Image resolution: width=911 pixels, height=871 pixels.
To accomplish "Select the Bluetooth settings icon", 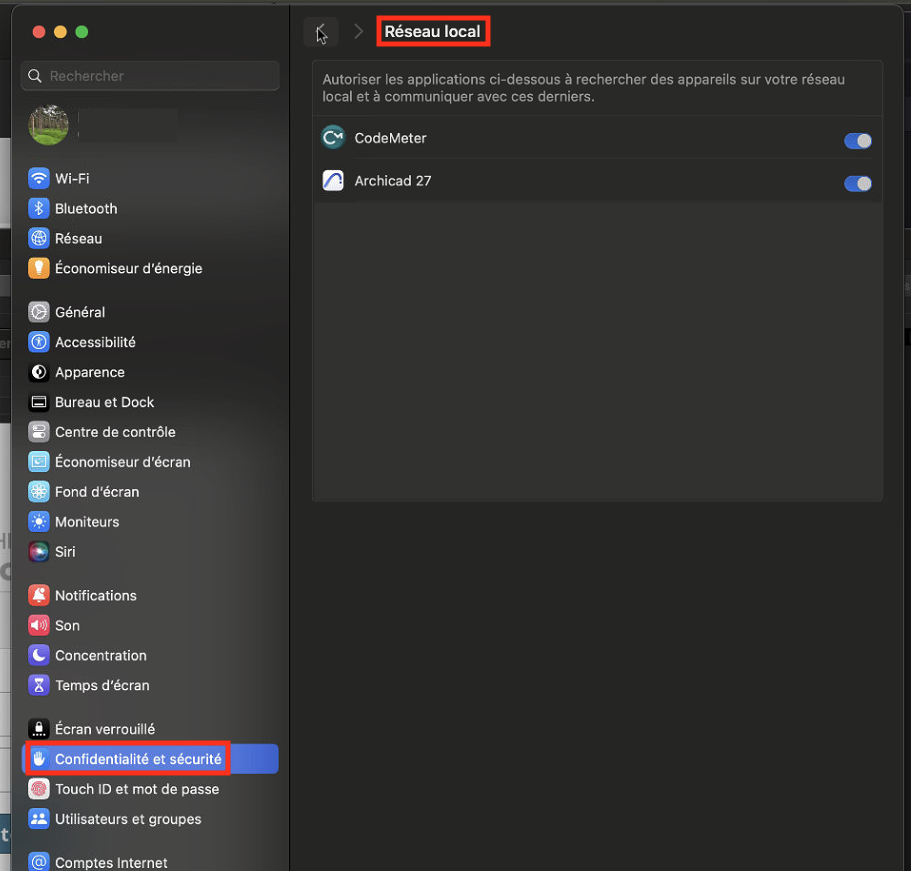I will pos(39,208).
